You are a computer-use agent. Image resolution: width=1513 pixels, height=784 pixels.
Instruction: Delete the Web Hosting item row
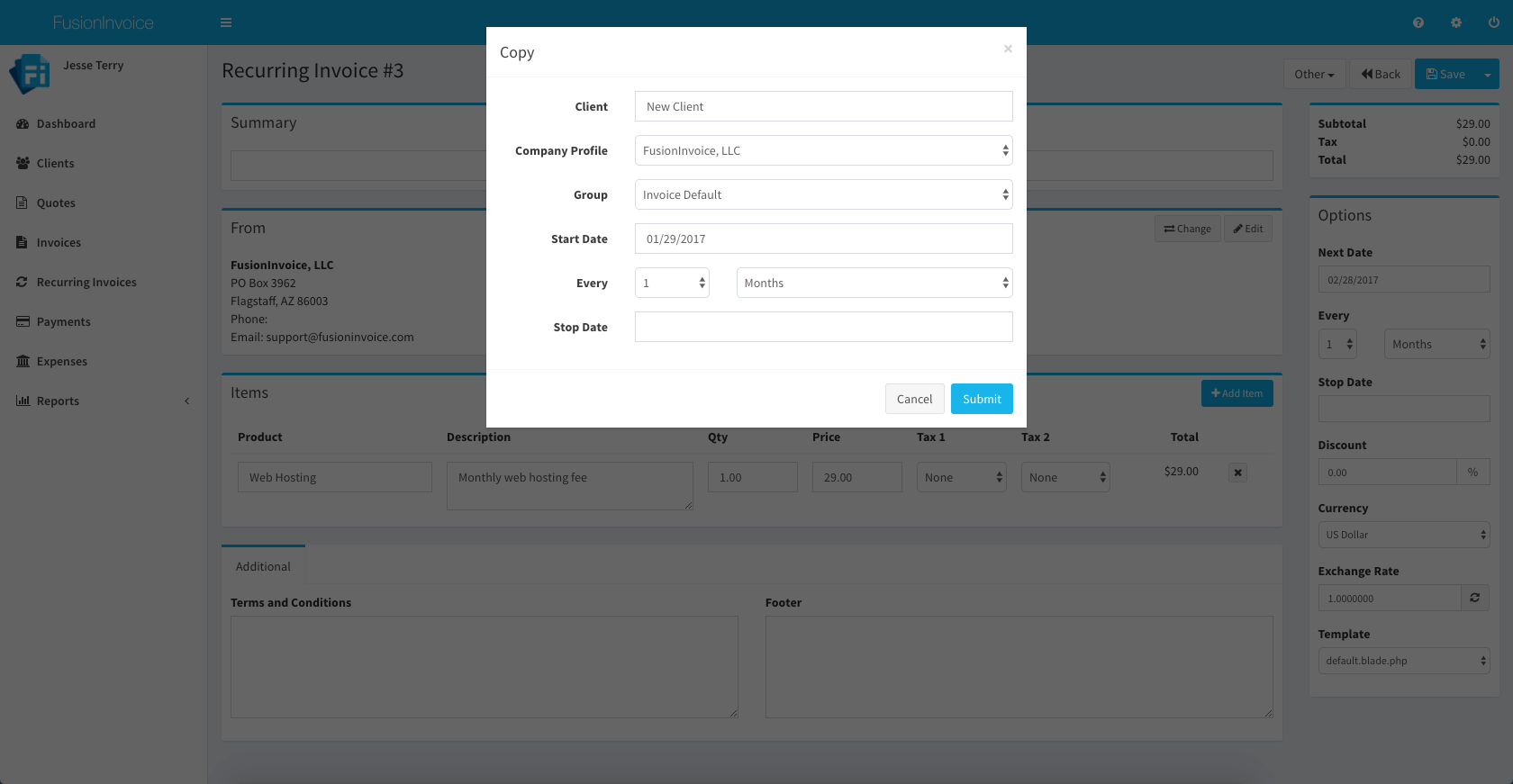[1238, 473]
